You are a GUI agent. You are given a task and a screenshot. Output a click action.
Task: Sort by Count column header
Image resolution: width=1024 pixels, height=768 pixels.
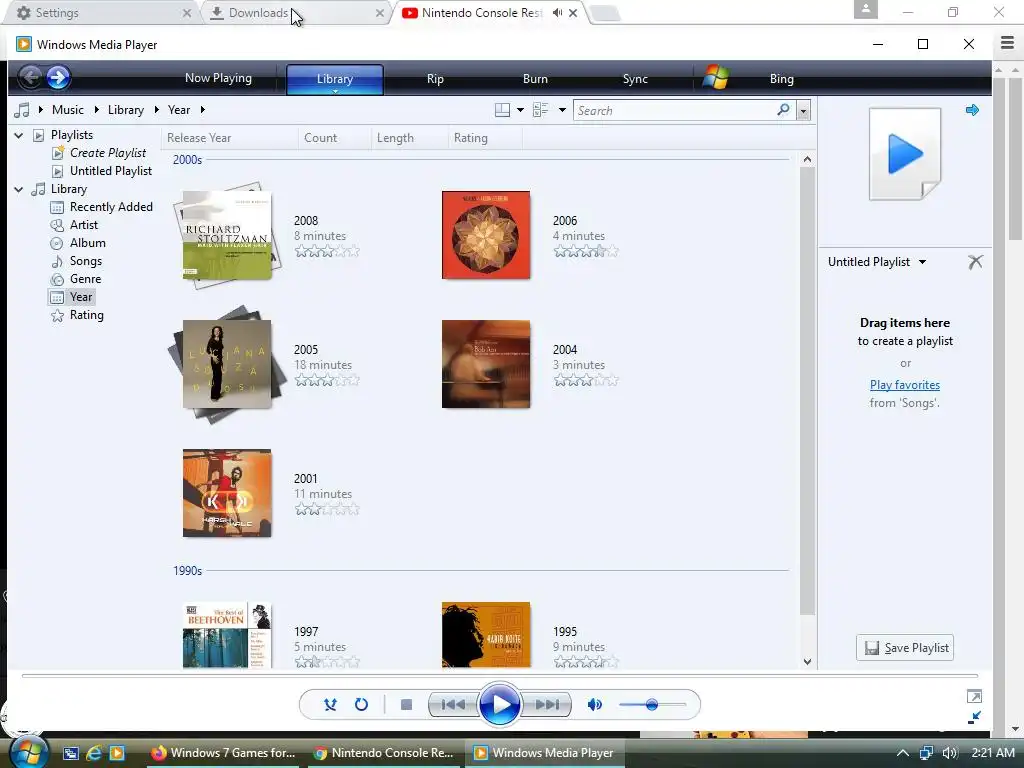[x=334, y=138]
